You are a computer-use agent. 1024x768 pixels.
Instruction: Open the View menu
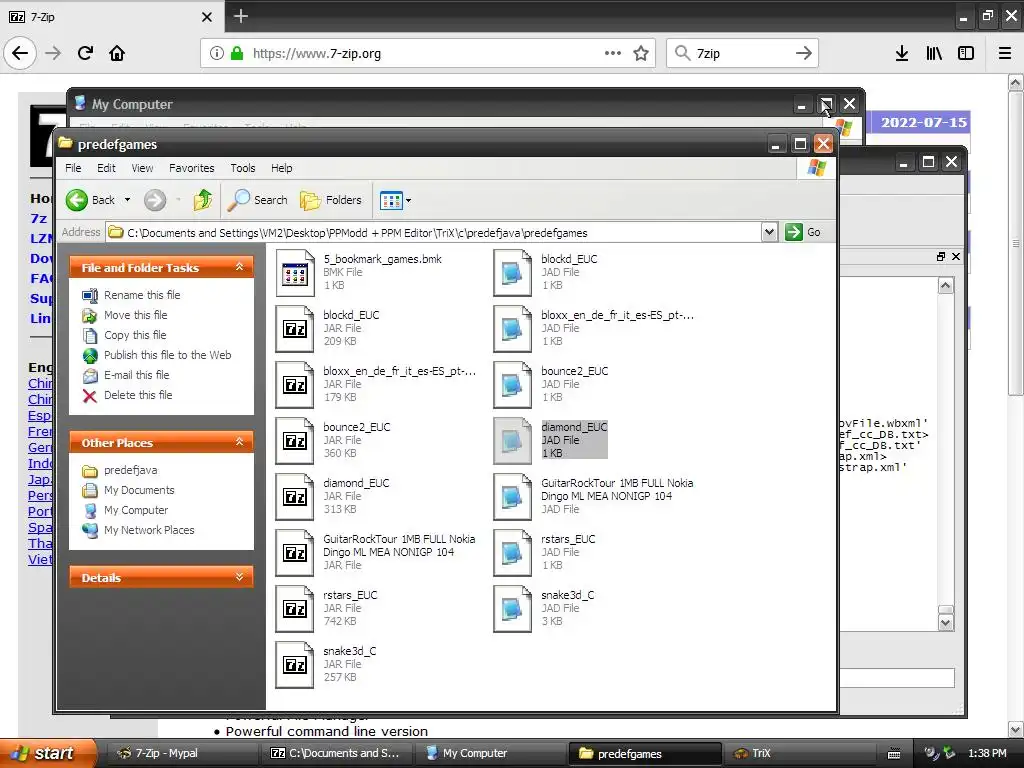click(142, 168)
